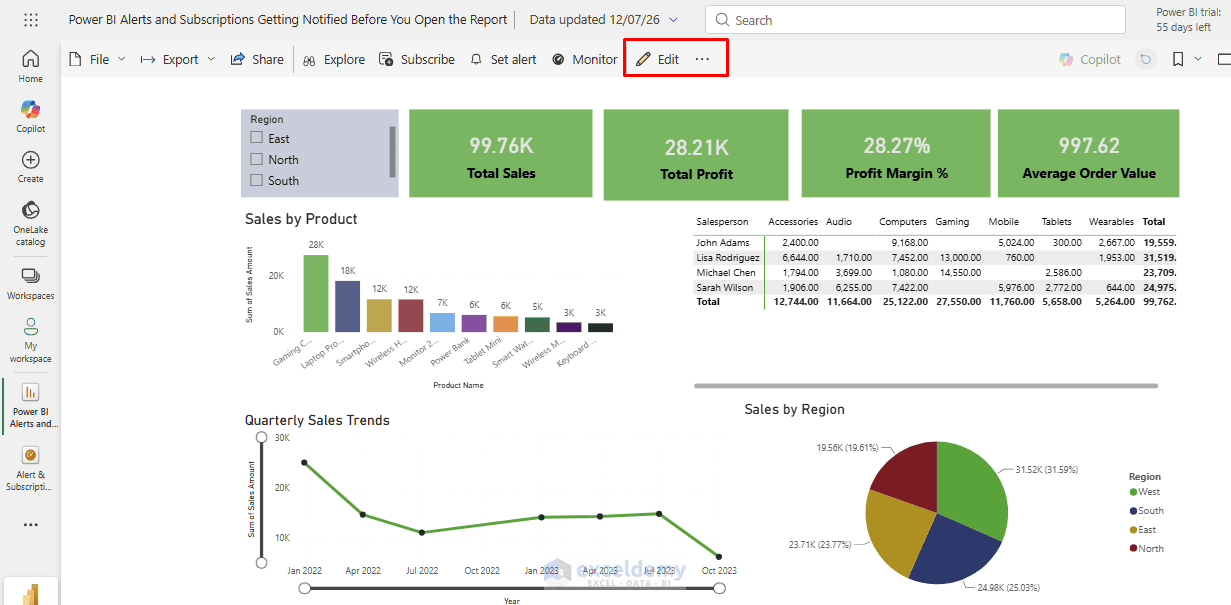Select Power BI Alerts report in sidebar
This screenshot has width=1231, height=605.
(x=31, y=404)
